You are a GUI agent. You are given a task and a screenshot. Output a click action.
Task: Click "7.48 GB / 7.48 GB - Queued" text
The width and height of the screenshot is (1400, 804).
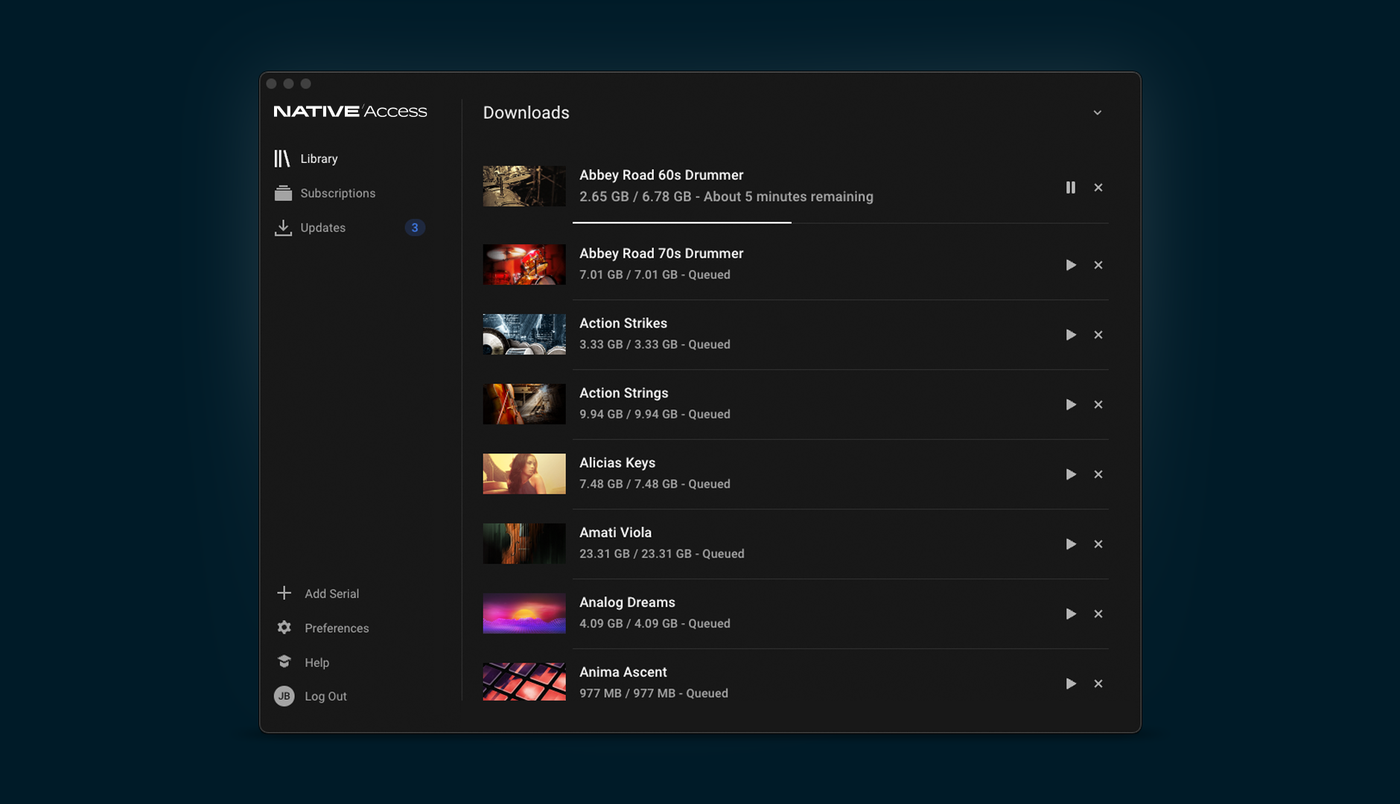pos(655,484)
